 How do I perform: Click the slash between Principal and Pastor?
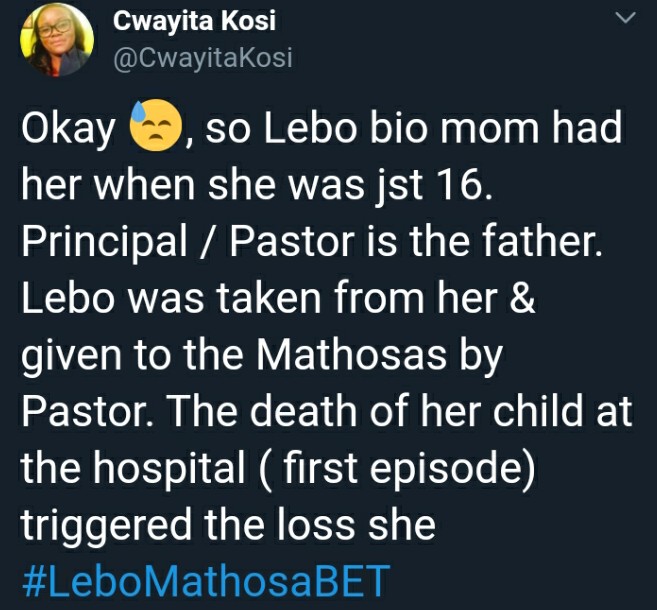(x=208, y=242)
